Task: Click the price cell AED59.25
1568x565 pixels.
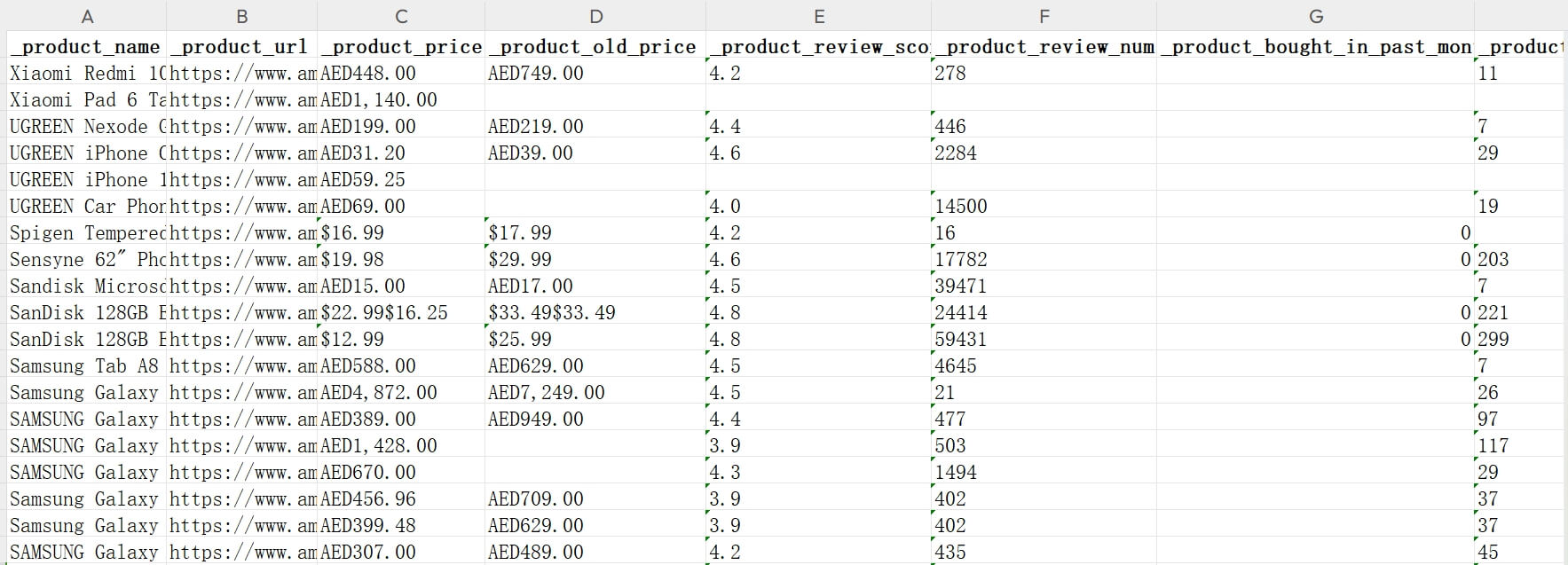Action: click(401, 179)
